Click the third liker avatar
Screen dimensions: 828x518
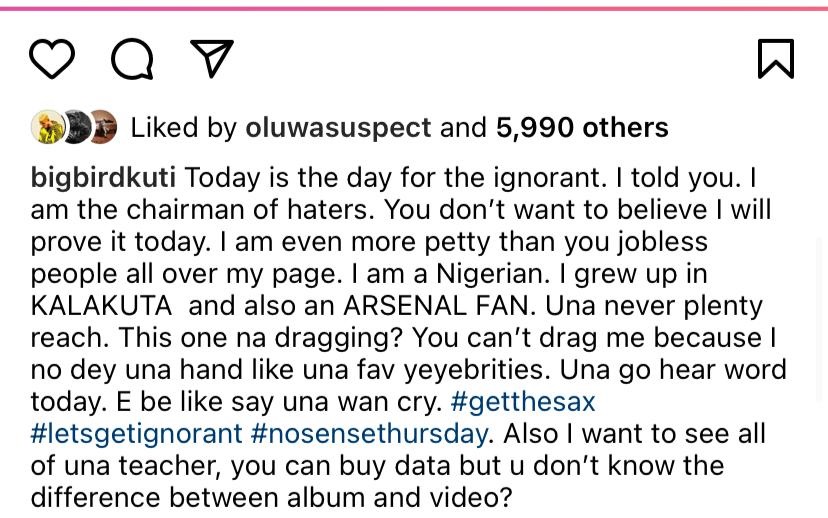101,127
